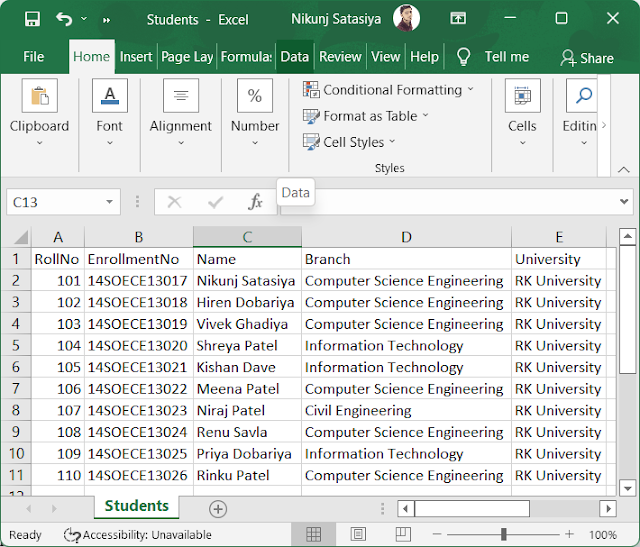The image size is (640, 547).
Task: Click cell 14SOECE13020
Action: tap(139, 346)
